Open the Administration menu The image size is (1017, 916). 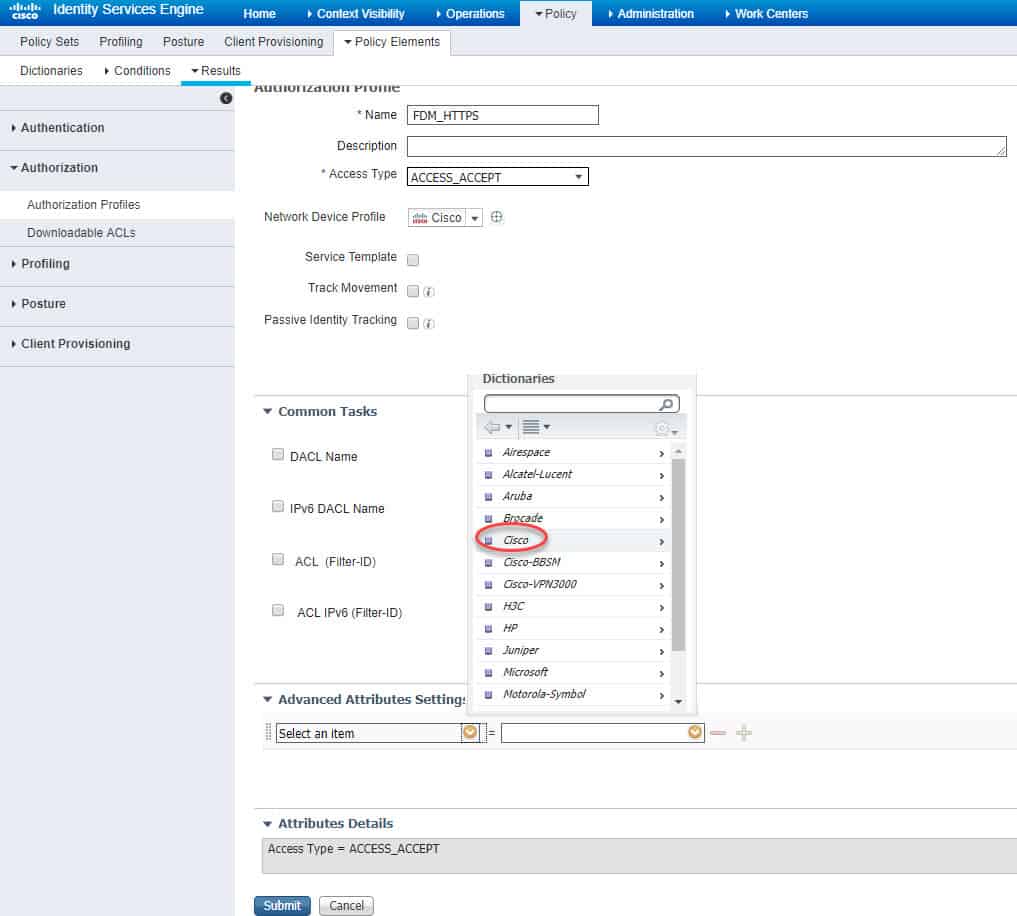pyautogui.click(x=651, y=14)
